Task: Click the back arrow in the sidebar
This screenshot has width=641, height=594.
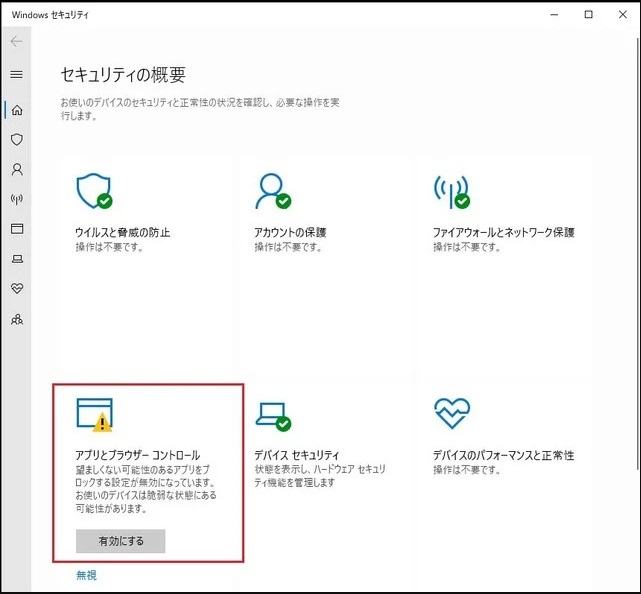Action: tap(16, 41)
